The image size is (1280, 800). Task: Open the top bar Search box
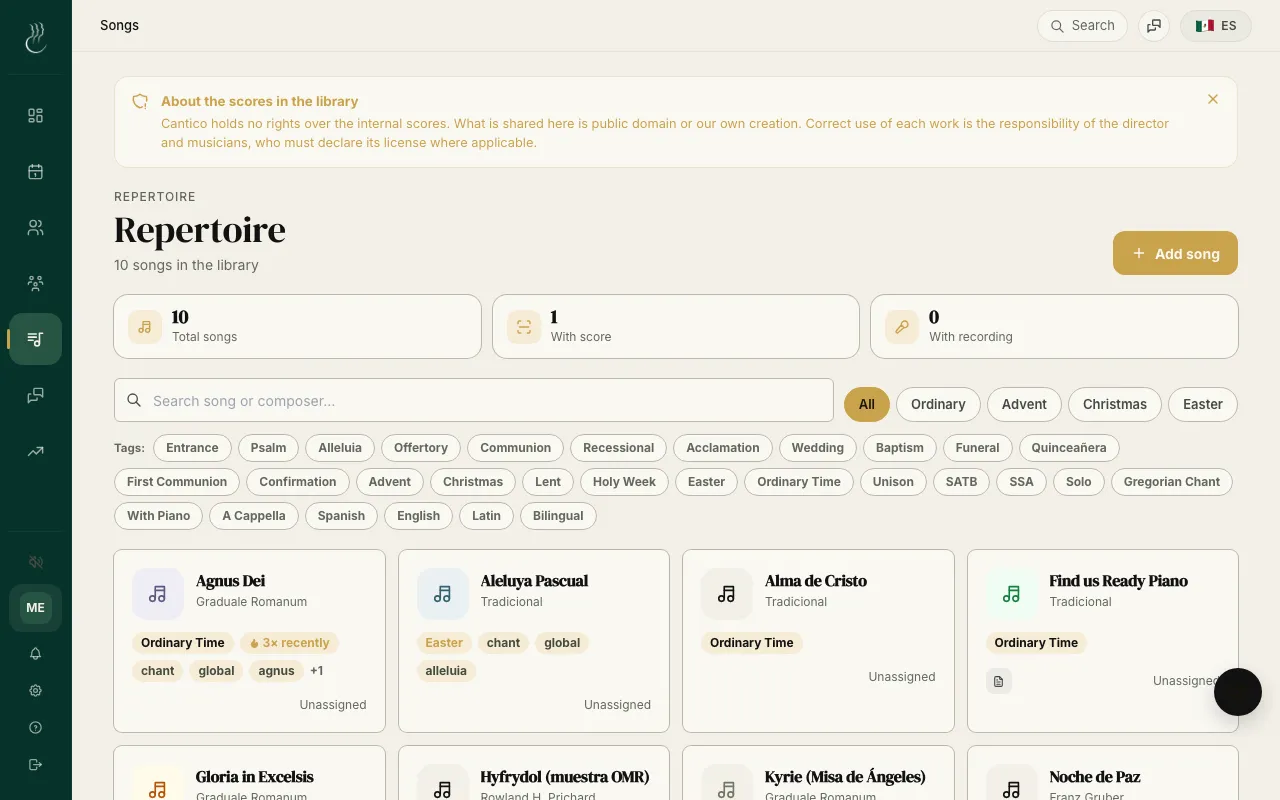[x=1083, y=26]
